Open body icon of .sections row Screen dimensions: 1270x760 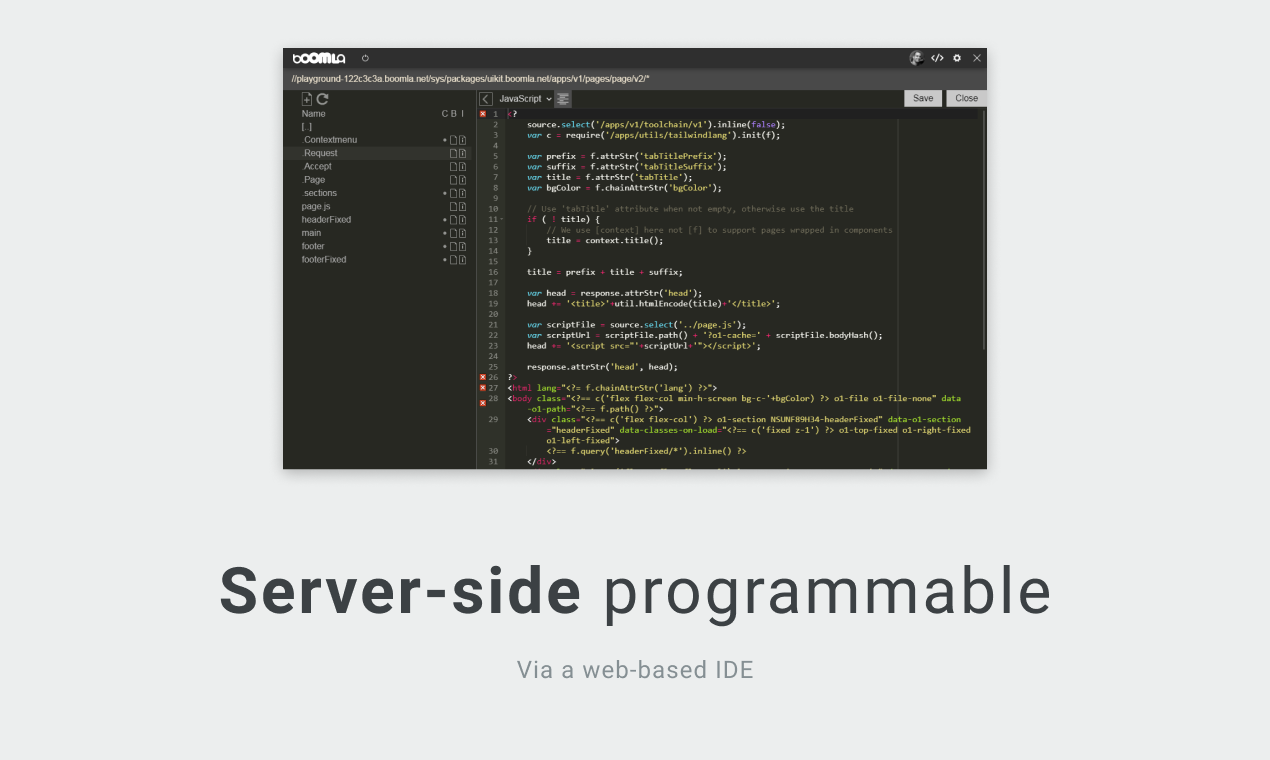point(453,193)
